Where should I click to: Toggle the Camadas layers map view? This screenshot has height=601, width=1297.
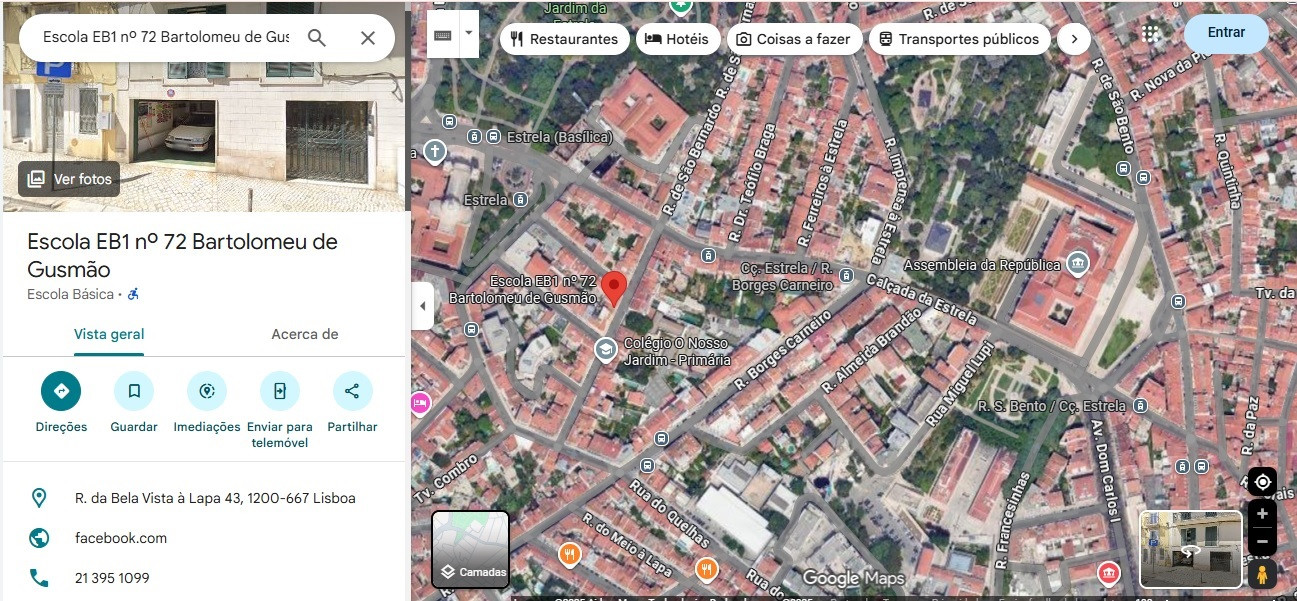[x=470, y=549]
